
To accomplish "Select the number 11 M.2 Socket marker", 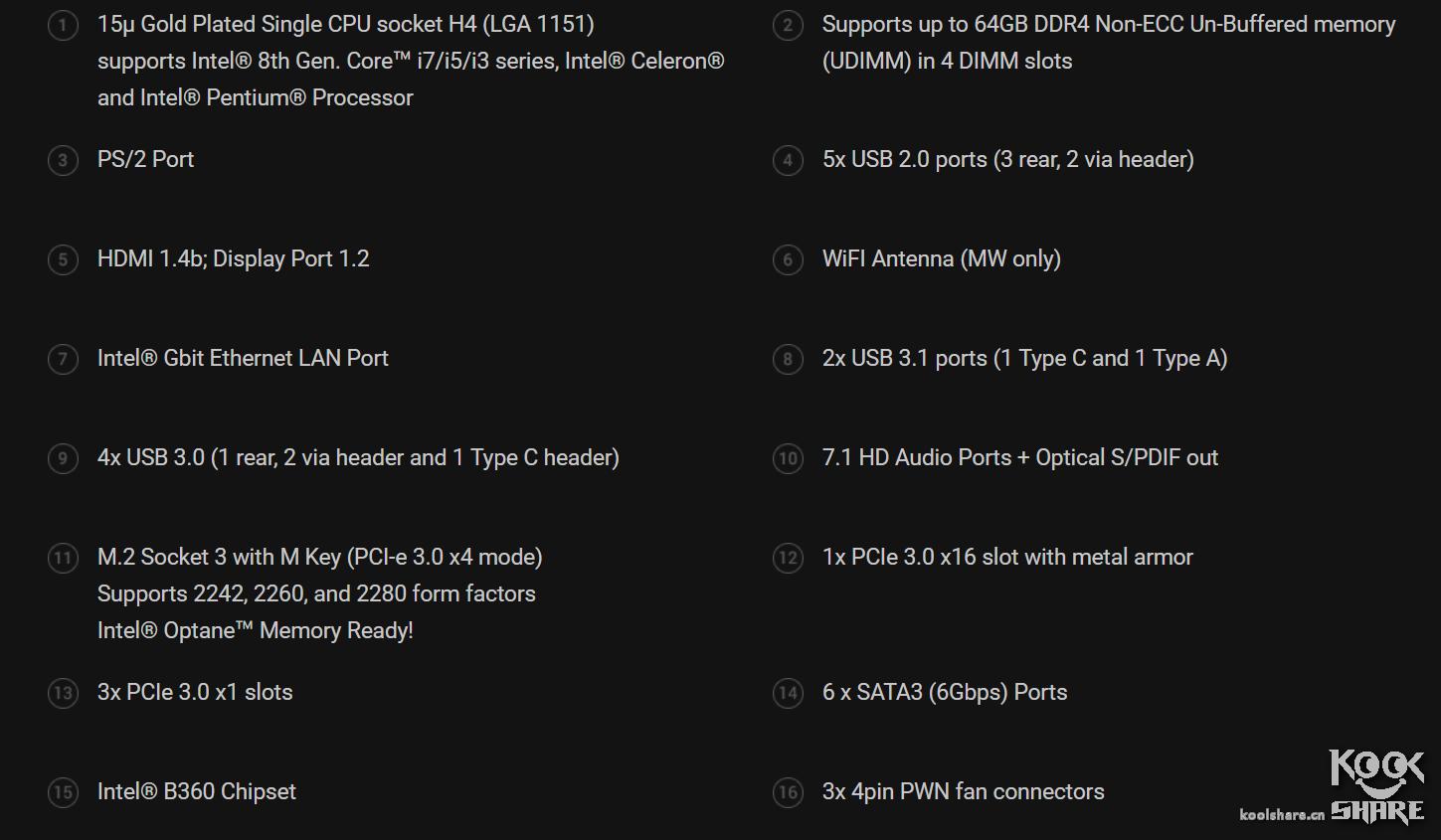I will coord(63,558).
